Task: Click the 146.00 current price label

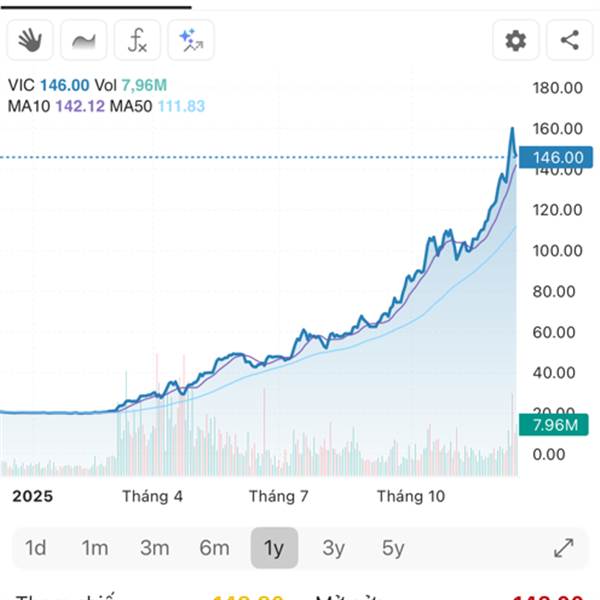Action: click(x=558, y=157)
